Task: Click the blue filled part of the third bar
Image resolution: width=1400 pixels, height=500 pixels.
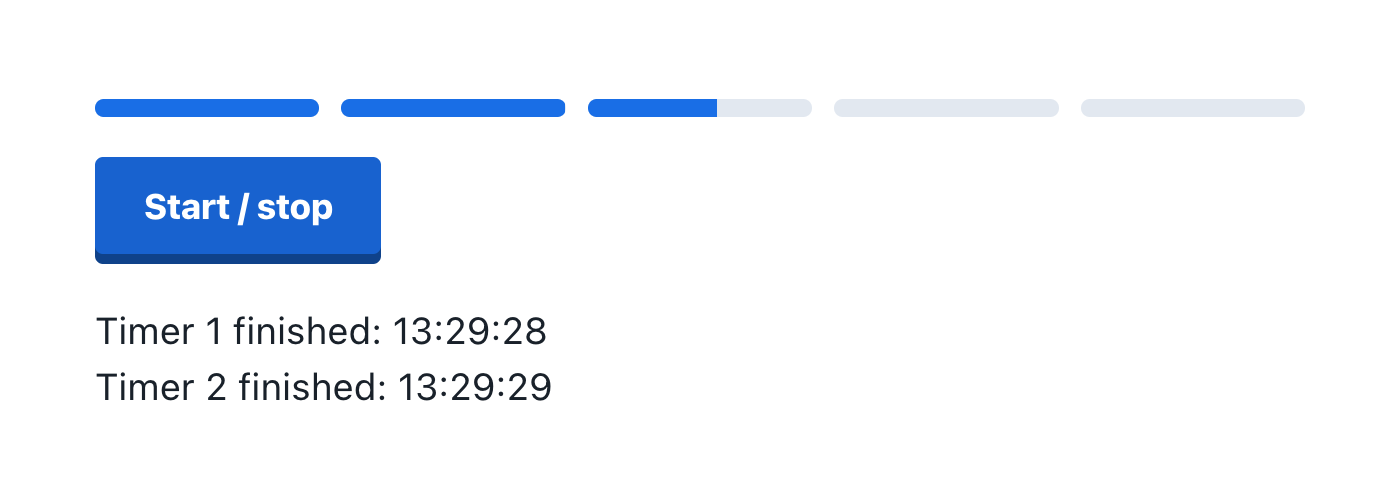Action: click(652, 108)
